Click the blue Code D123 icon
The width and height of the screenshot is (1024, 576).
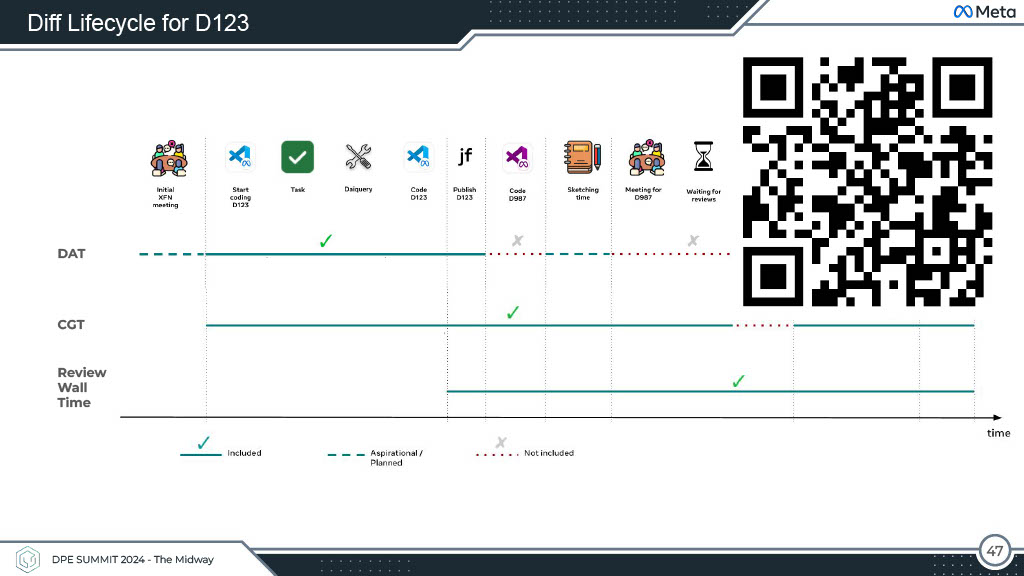pos(418,157)
